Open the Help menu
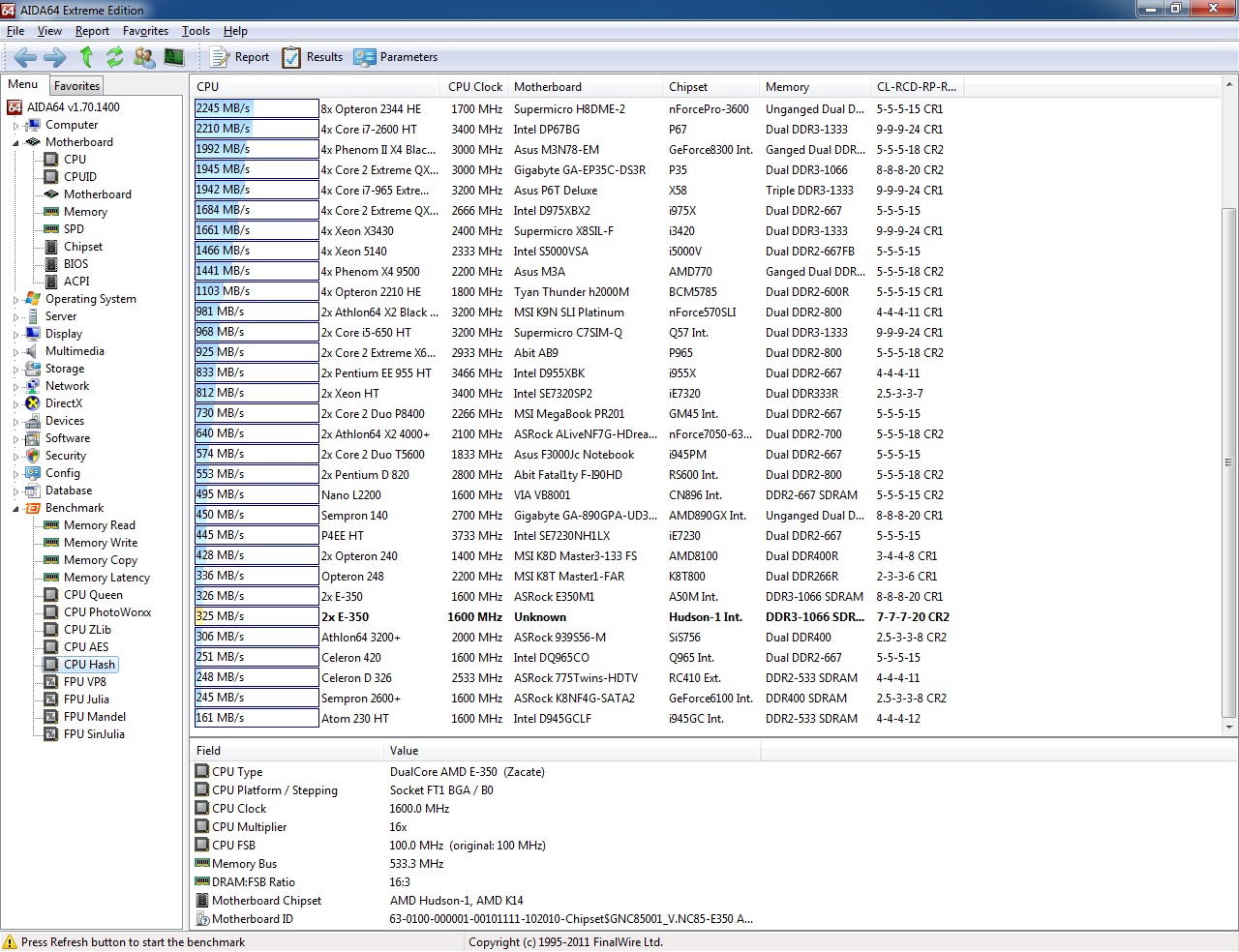This screenshot has height=952, width=1239. pyautogui.click(x=235, y=31)
